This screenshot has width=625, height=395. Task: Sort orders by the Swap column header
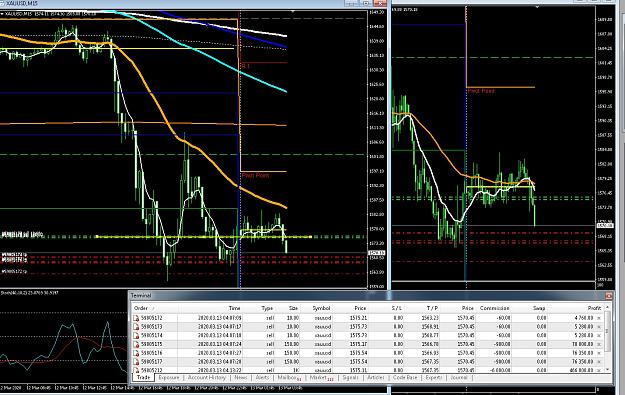click(539, 308)
